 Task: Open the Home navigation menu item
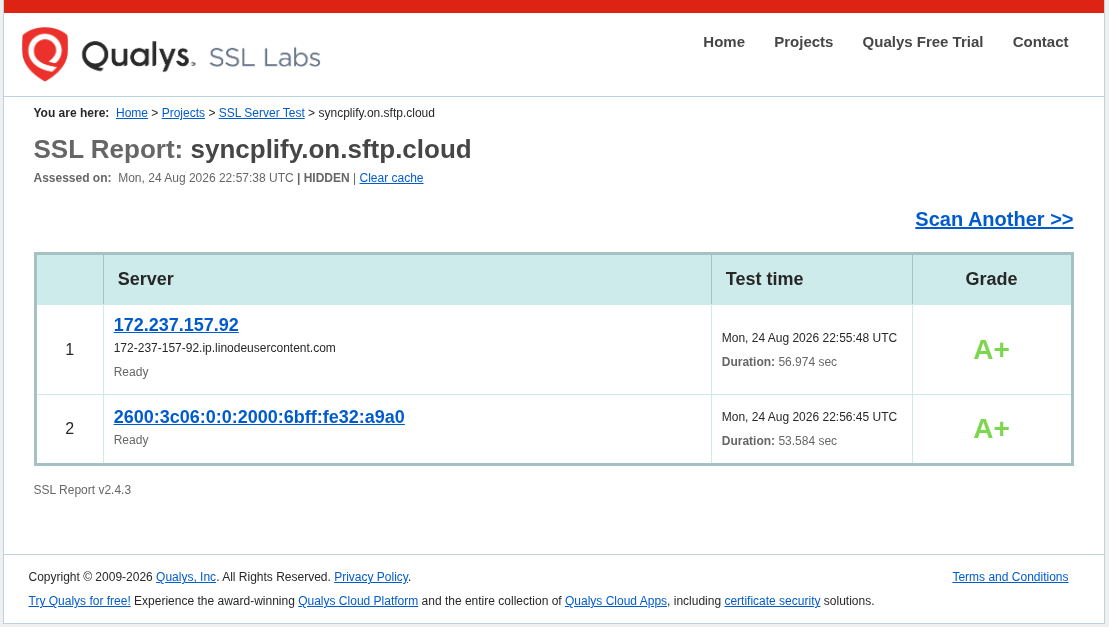pyautogui.click(x=724, y=42)
